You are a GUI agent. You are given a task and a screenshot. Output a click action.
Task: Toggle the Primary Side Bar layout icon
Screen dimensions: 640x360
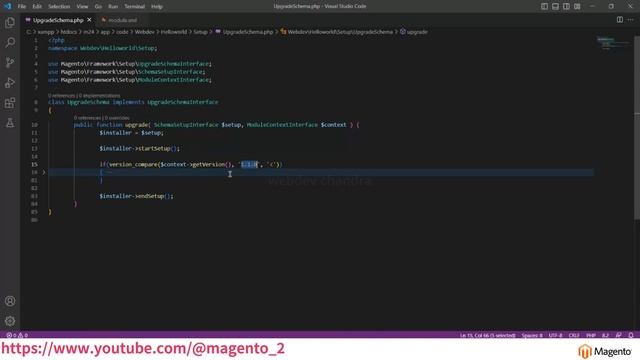[544, 6]
